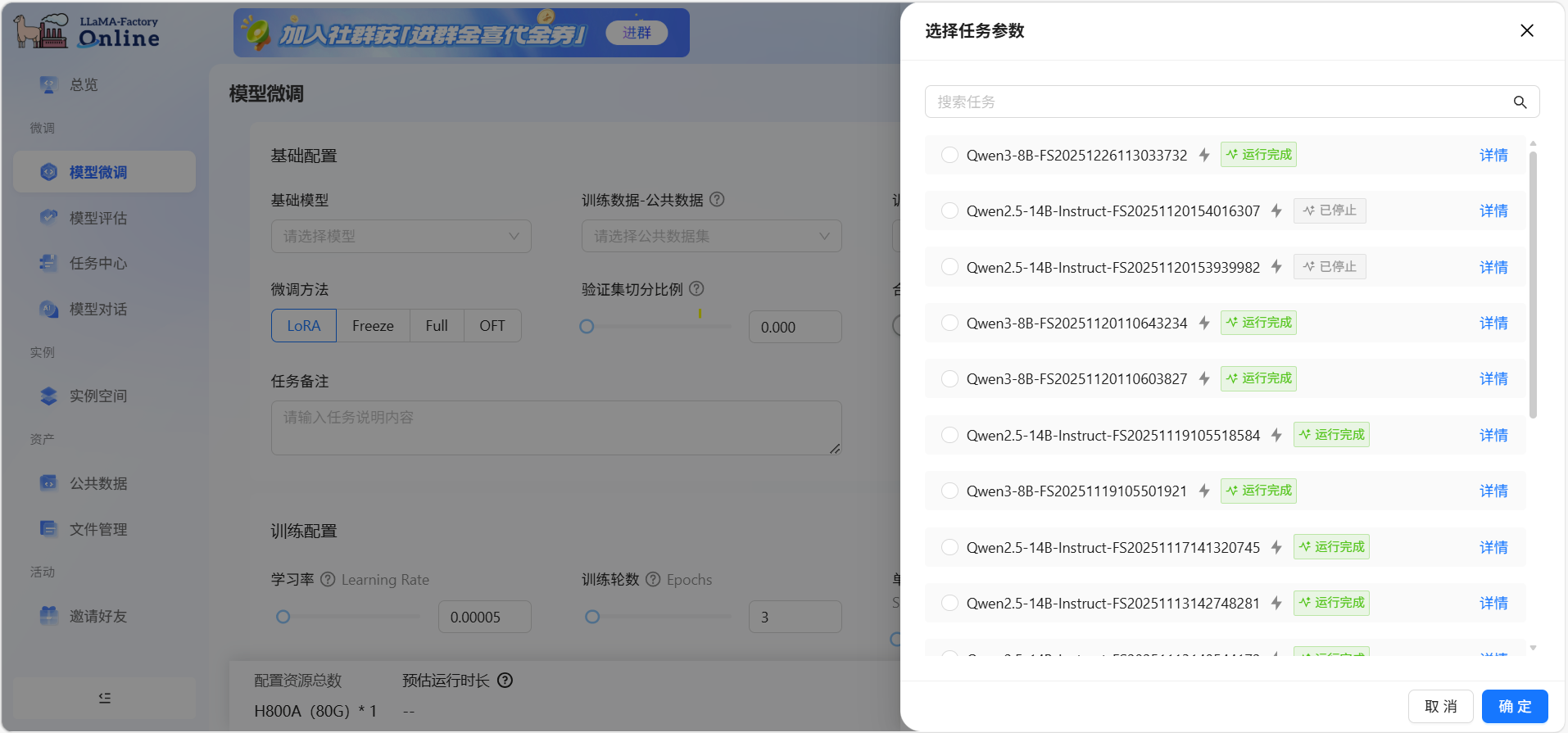Select radio for Qwen2.5-14B-Instruct-FS20251119105518584
1568x733 pixels.
[x=949, y=435]
